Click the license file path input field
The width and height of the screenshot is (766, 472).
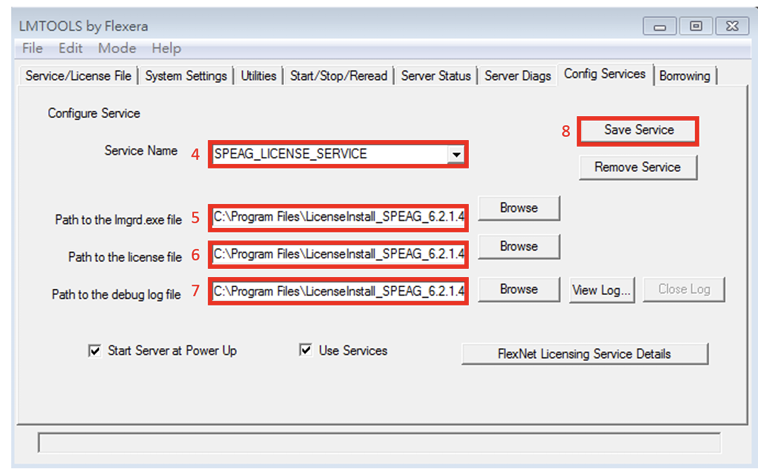339,254
